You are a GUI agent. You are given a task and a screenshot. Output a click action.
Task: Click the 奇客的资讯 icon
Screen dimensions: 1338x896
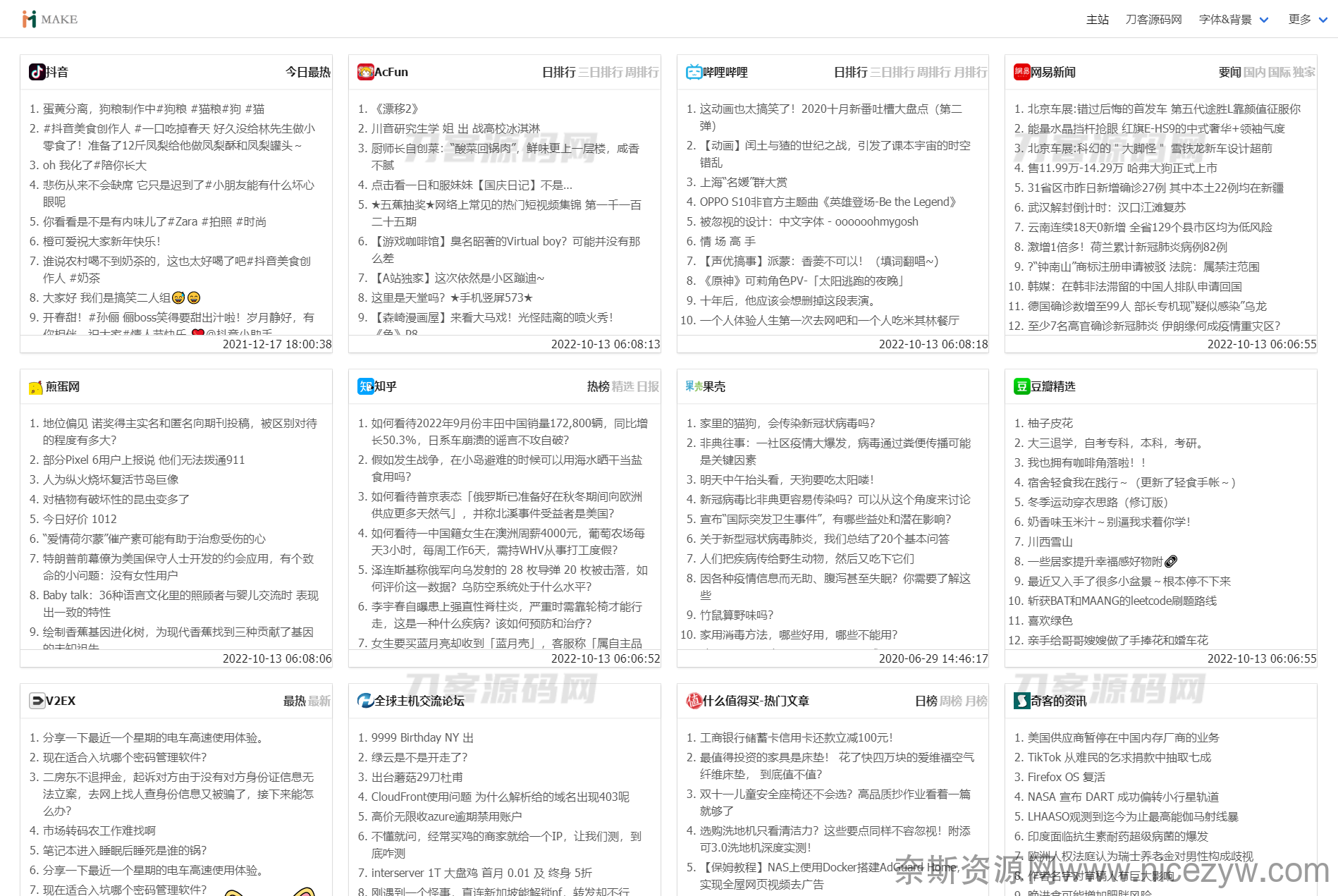point(1022,701)
